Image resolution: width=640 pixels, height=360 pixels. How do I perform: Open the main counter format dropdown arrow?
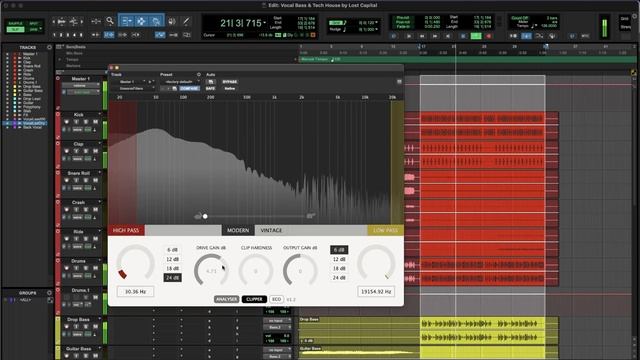(264, 23)
